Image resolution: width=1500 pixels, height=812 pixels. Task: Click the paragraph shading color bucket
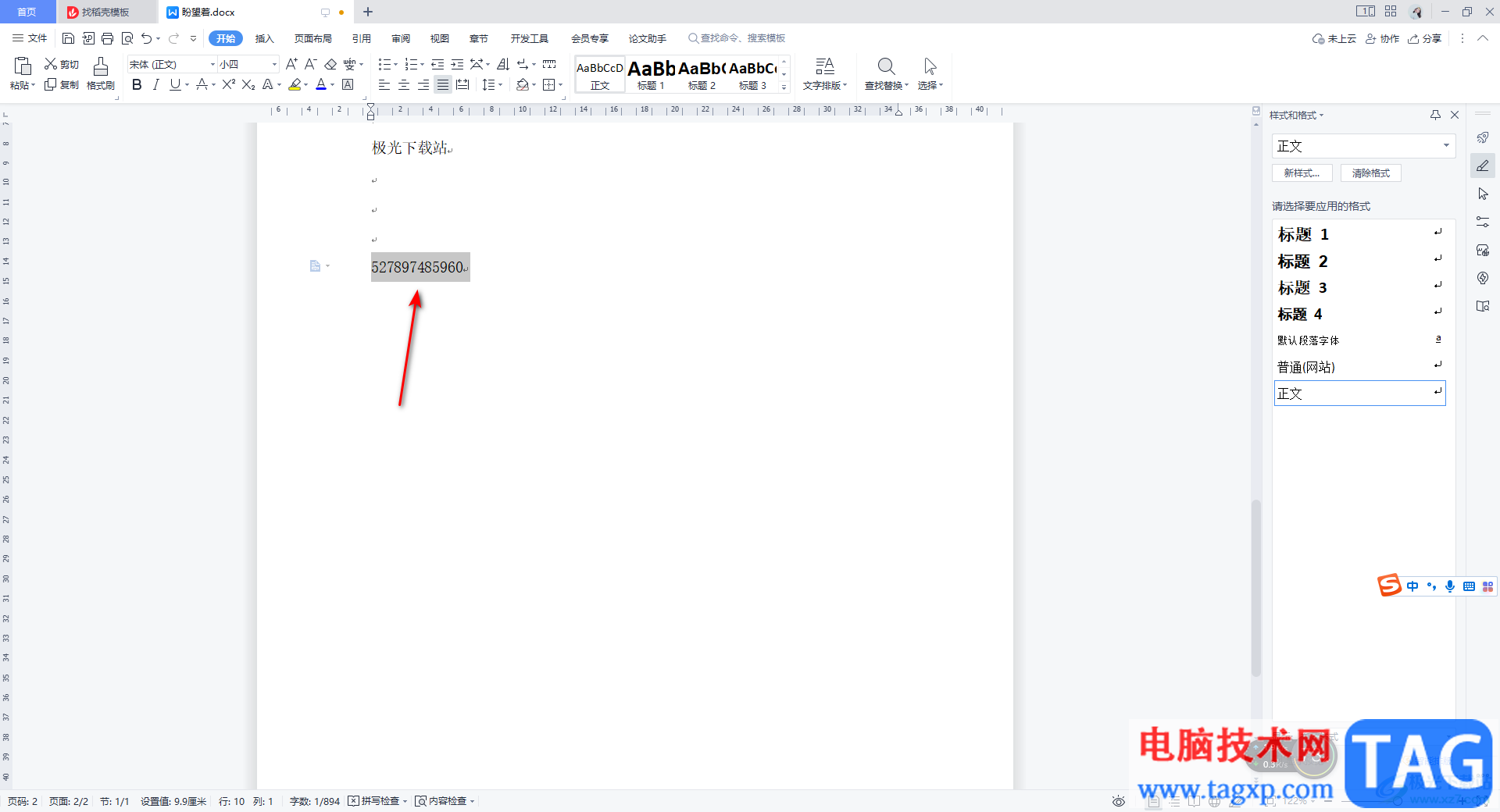pos(523,84)
